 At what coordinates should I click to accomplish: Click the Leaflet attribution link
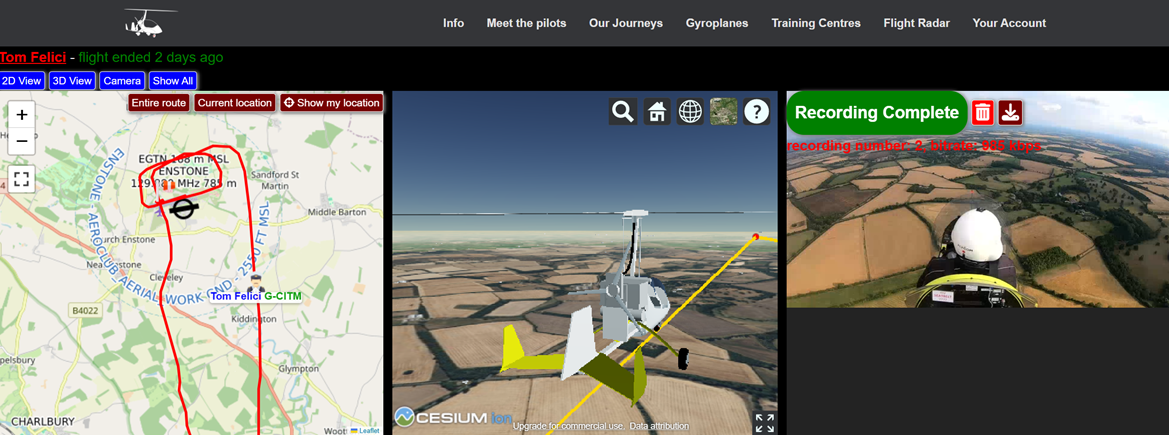pos(365,431)
